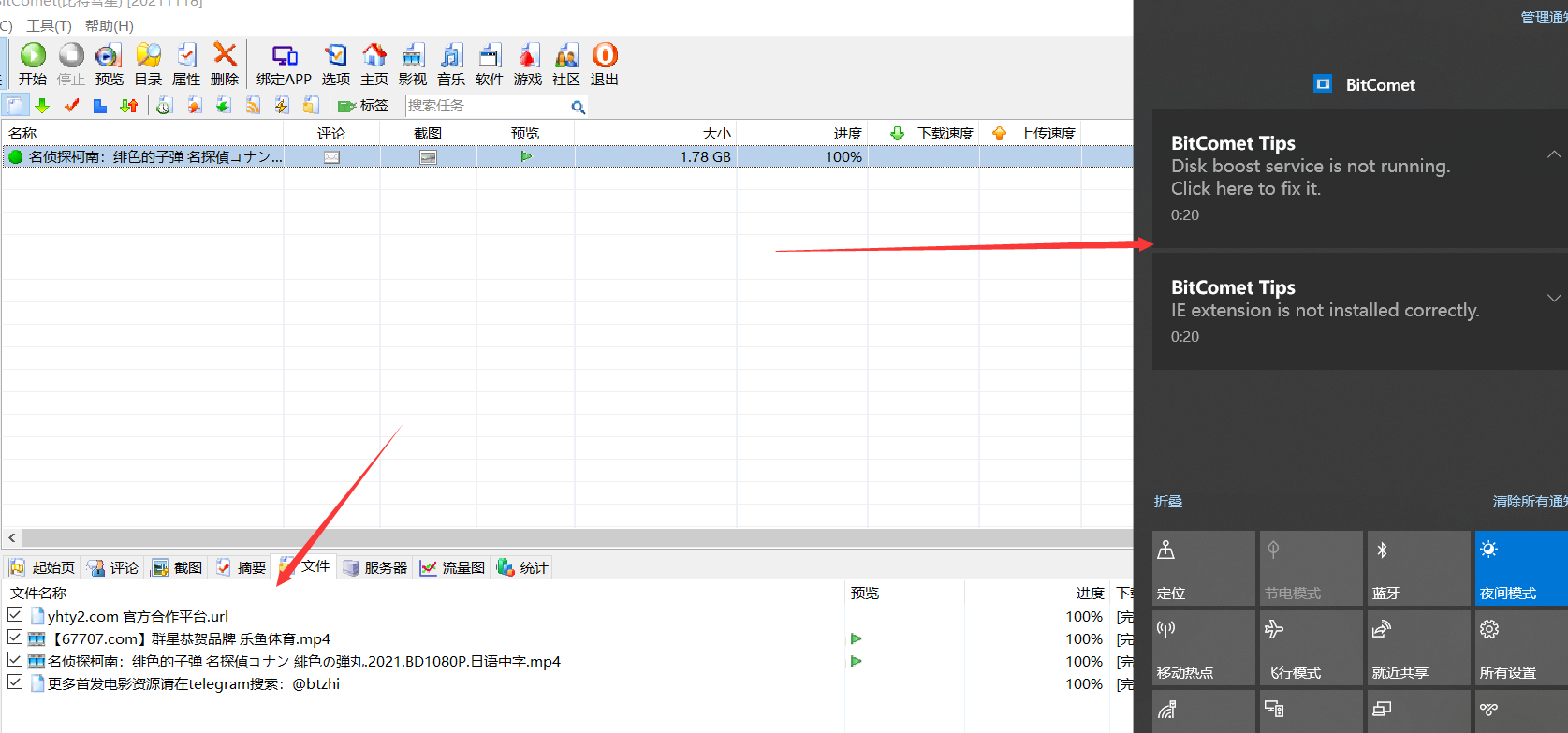Click the 下载速度 column header

click(x=924, y=134)
